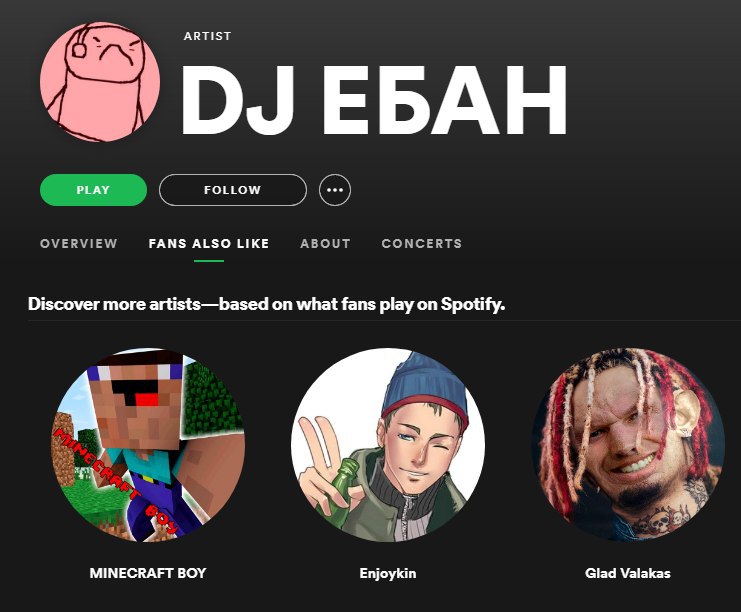Go to the About tab

tap(325, 243)
